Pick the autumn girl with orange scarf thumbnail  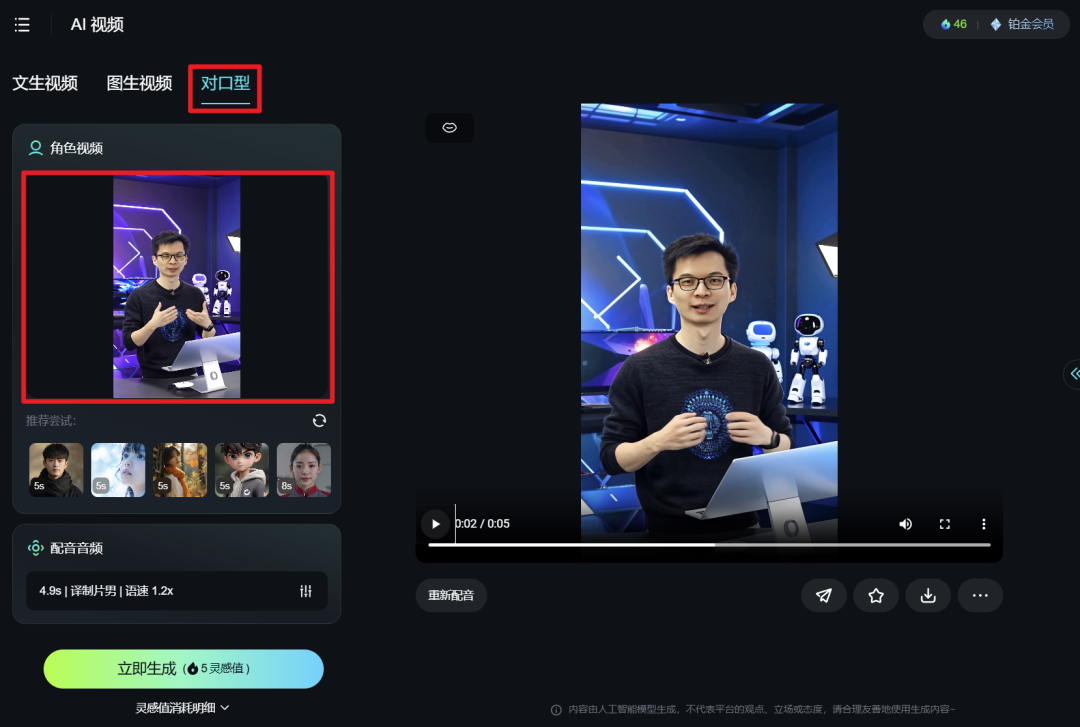[x=180, y=470]
